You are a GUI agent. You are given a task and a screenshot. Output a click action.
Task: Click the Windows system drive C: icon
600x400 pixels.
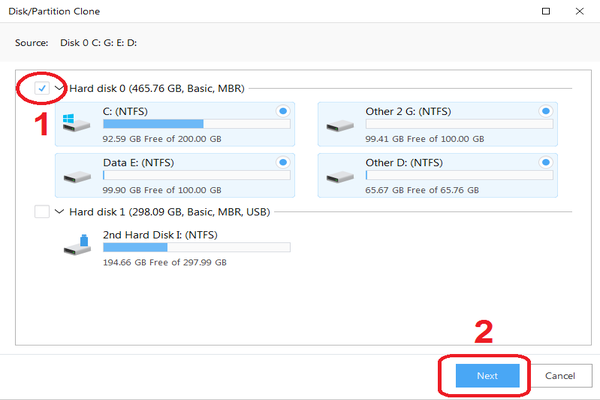pyautogui.click(x=77, y=124)
